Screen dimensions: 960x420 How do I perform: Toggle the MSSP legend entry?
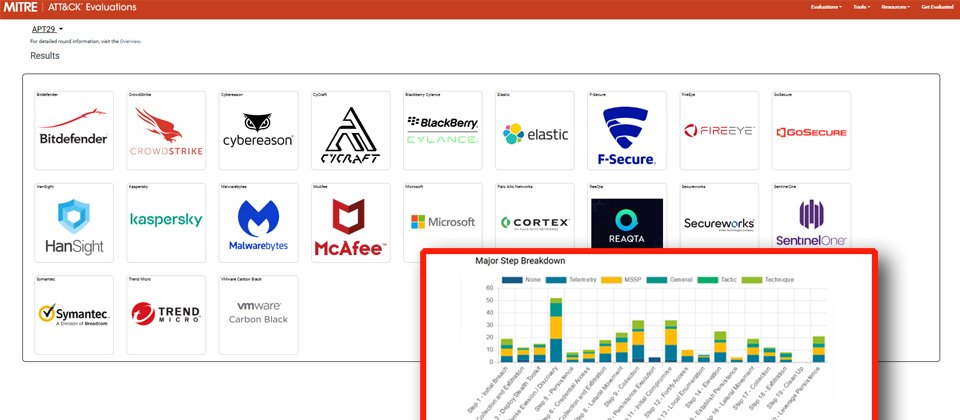click(x=621, y=280)
